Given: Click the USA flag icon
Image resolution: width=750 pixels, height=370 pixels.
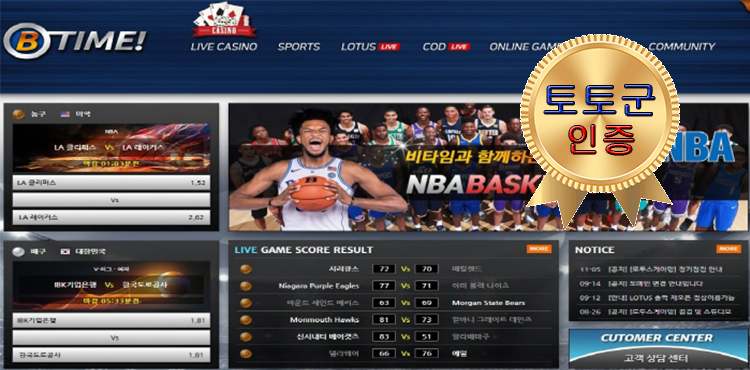Looking at the screenshot, I should point(66,114).
